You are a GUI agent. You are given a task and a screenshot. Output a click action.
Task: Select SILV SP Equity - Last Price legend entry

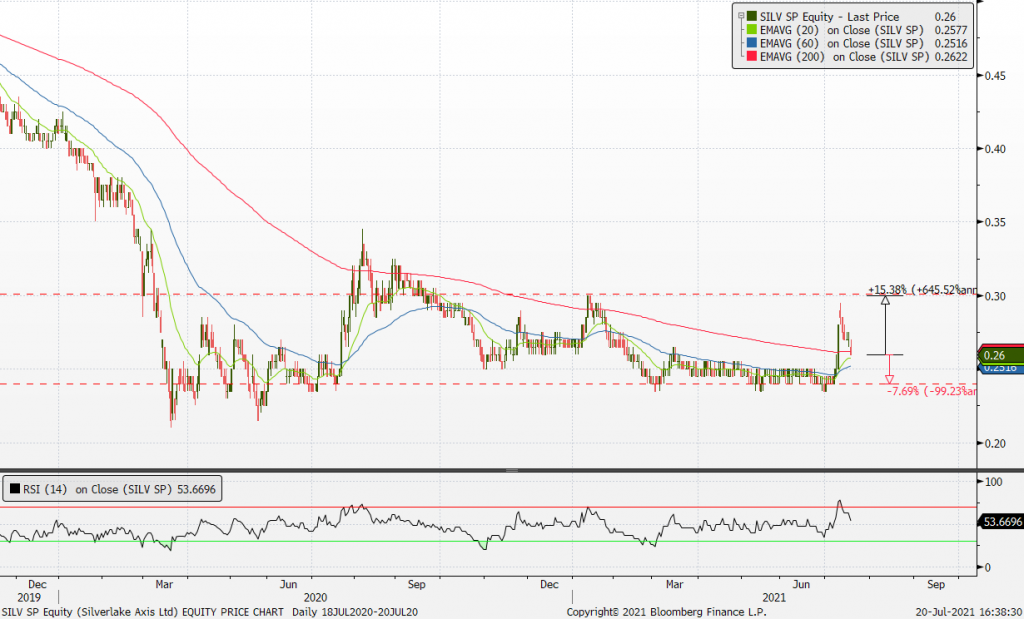coord(829,17)
